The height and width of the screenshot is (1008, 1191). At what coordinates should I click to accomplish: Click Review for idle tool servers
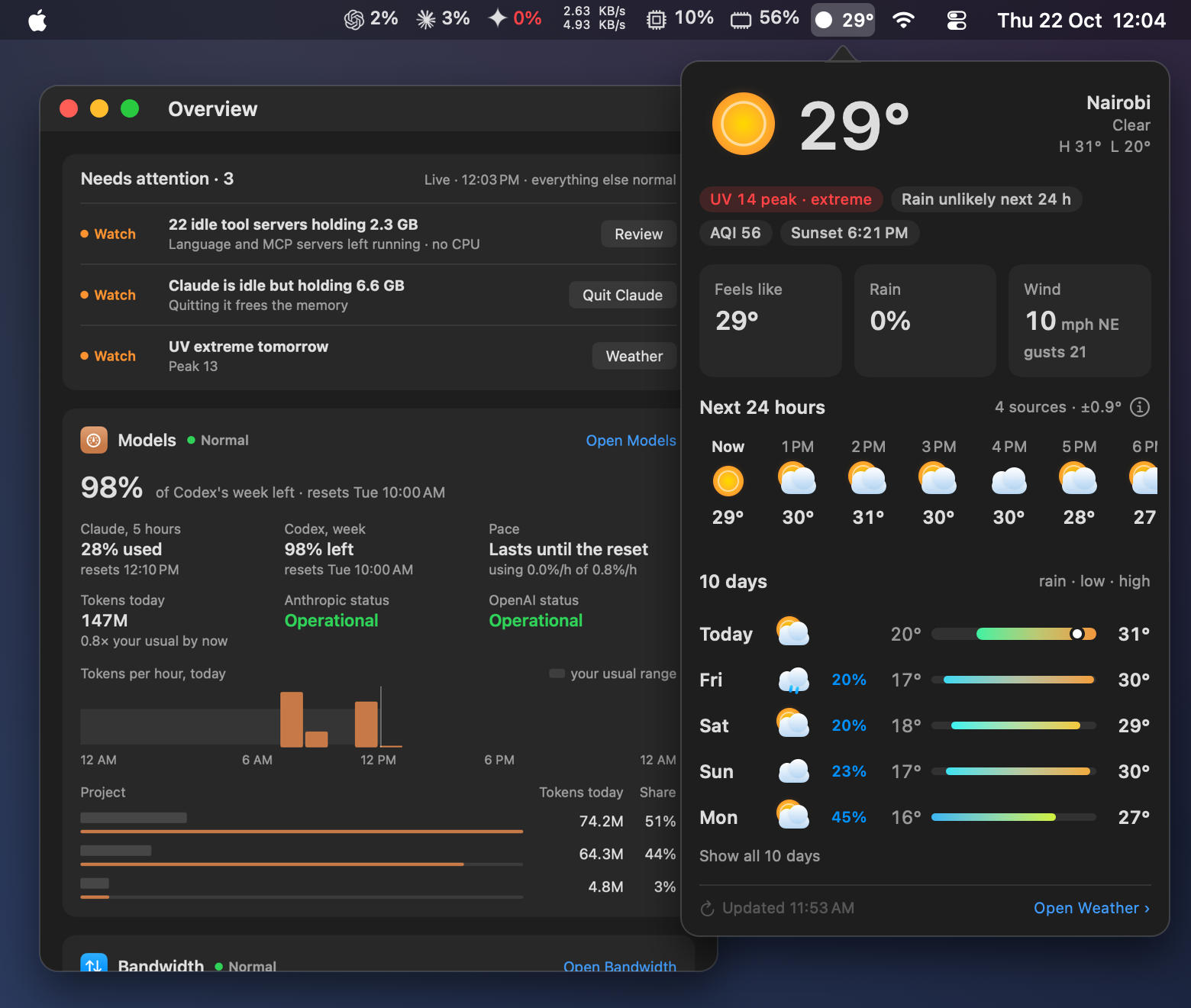pyautogui.click(x=639, y=234)
